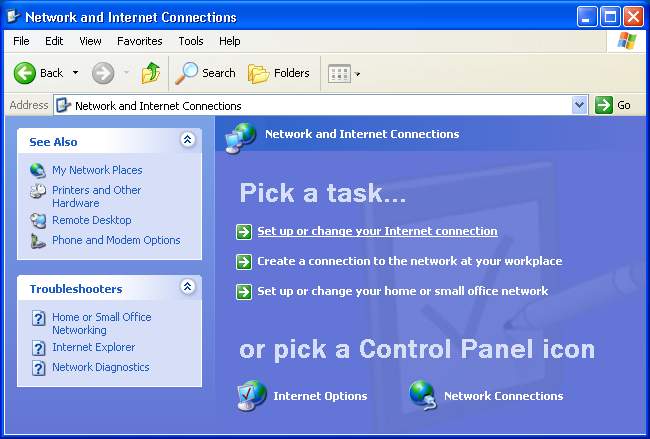650x439 pixels.
Task: Toggle the Folders pane button
Action: 279,73
